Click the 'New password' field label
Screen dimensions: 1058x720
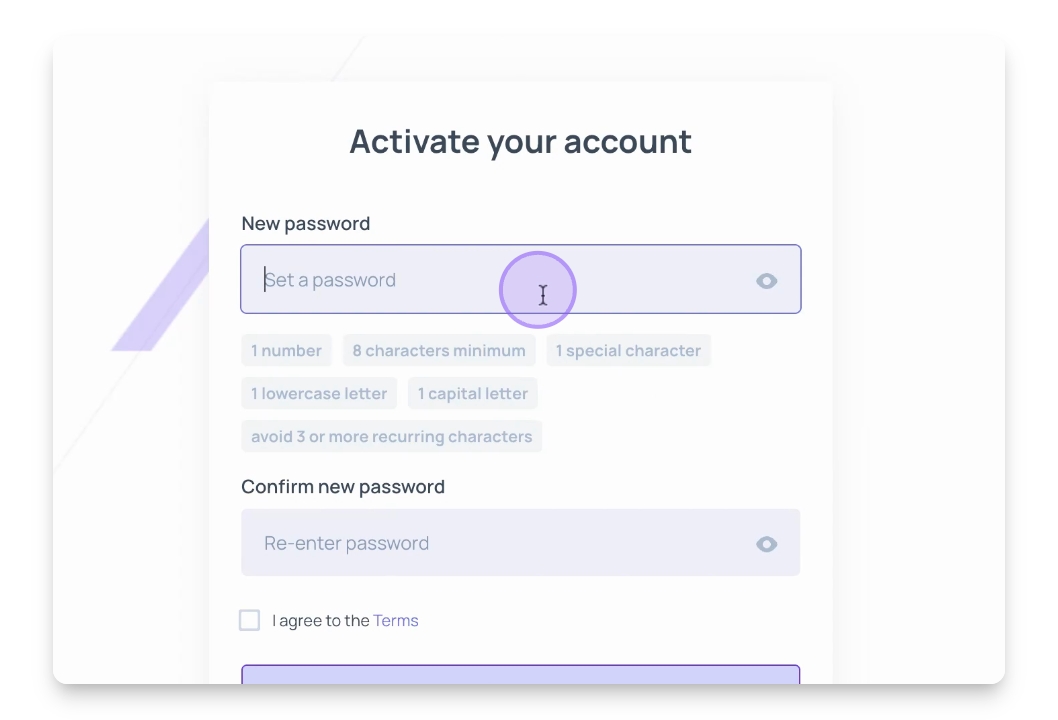click(306, 223)
